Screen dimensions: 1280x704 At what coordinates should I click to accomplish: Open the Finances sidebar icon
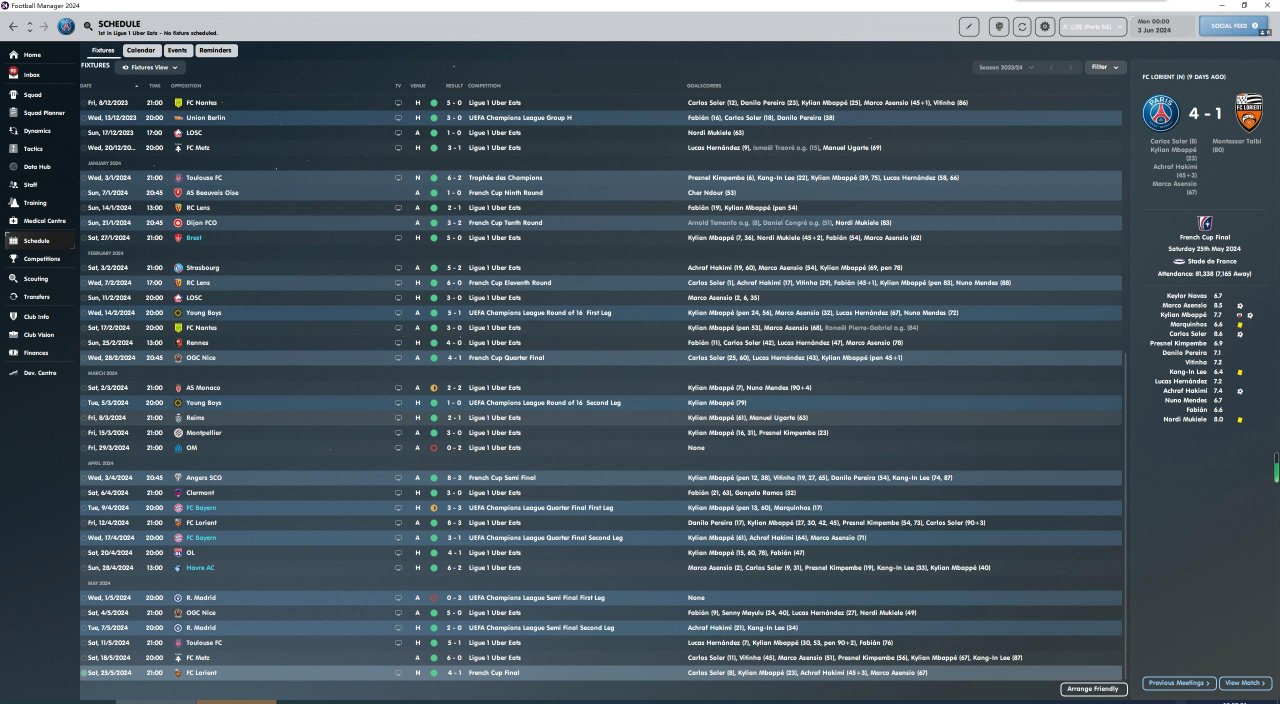pos(13,353)
